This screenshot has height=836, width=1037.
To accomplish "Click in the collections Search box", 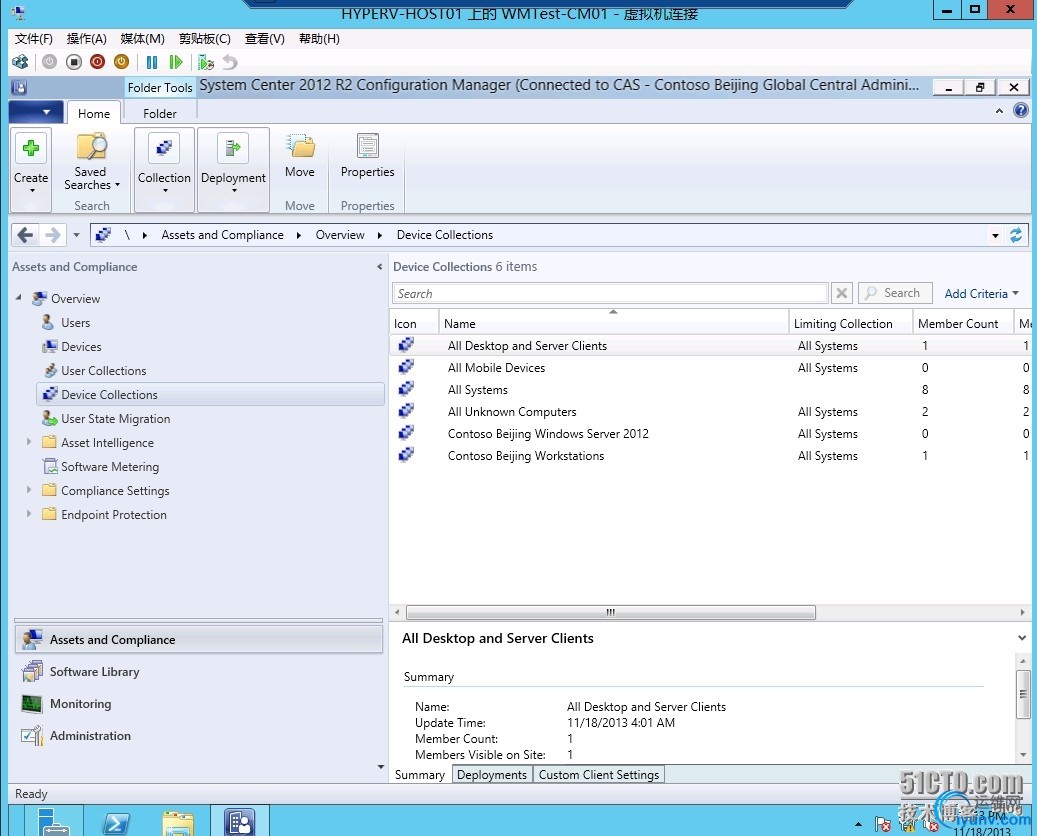I will pyautogui.click(x=610, y=293).
